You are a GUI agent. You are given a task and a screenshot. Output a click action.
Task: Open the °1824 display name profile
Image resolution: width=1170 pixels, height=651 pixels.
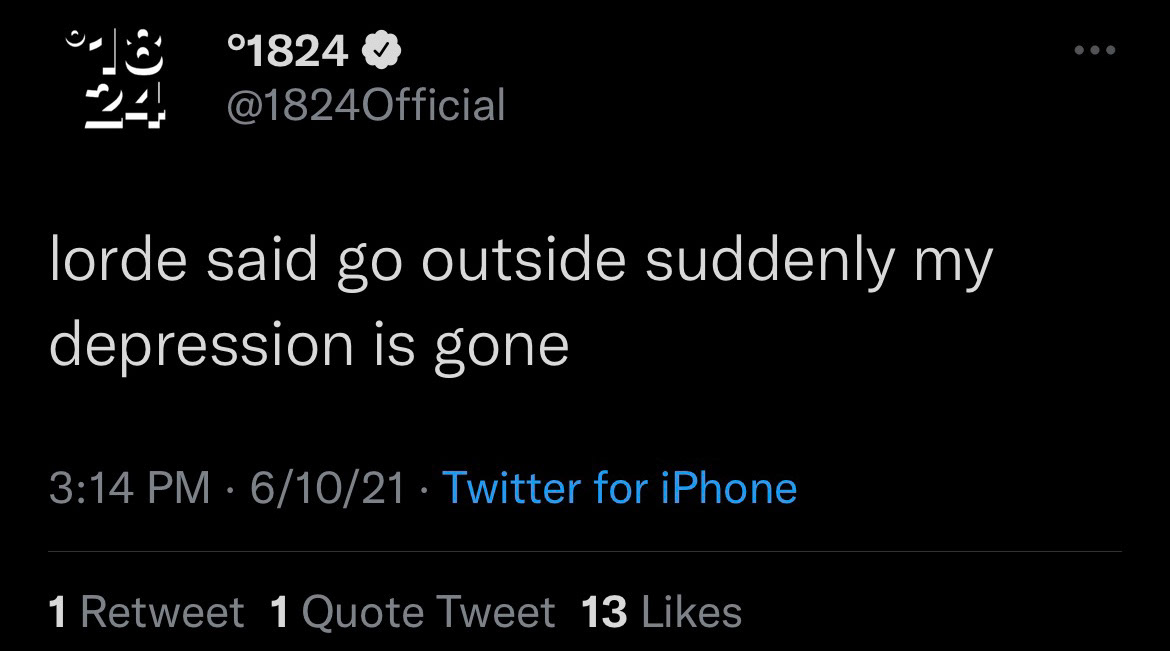click(288, 50)
